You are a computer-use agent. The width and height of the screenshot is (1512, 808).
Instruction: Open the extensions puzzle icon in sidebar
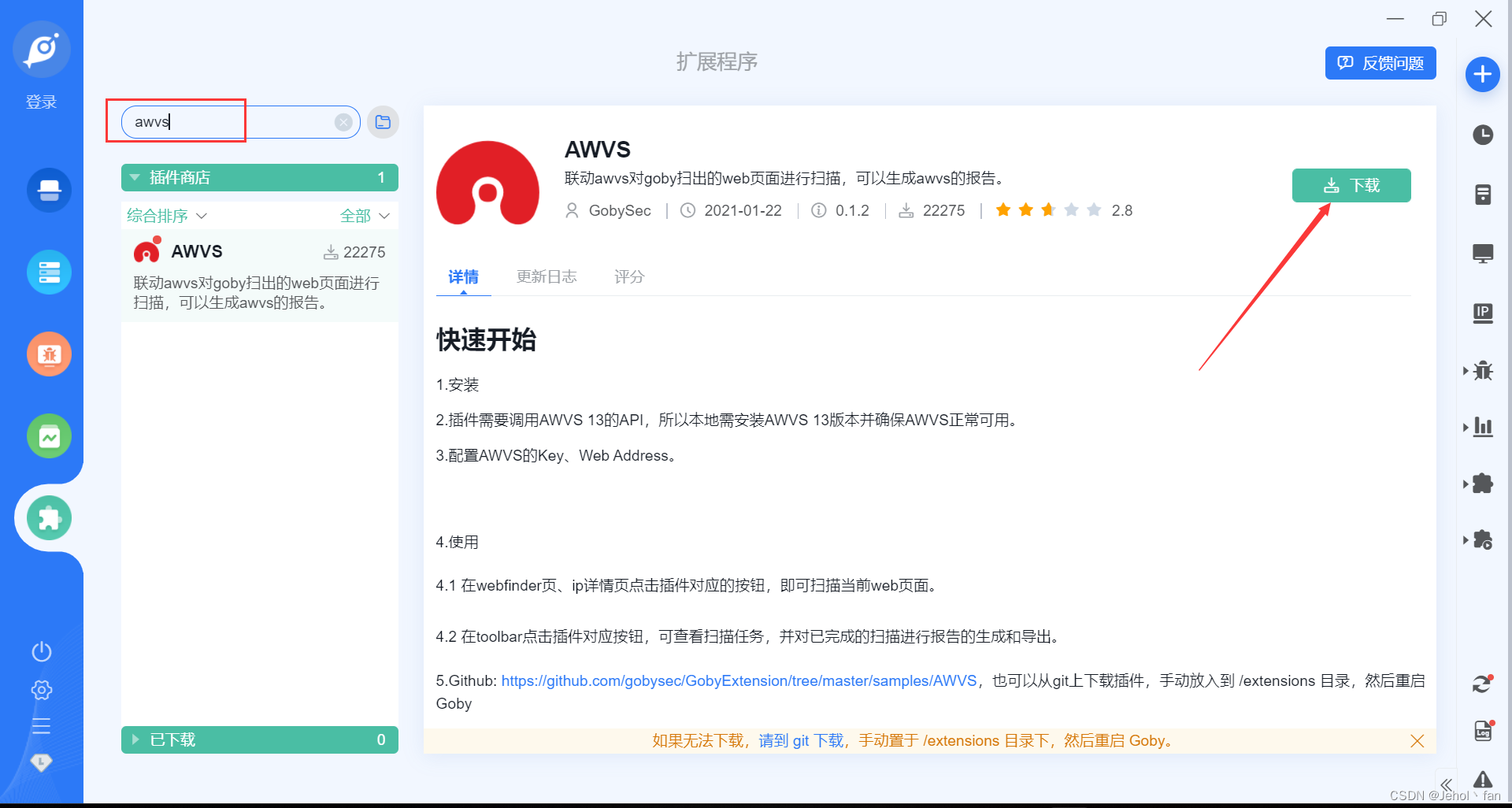point(49,517)
